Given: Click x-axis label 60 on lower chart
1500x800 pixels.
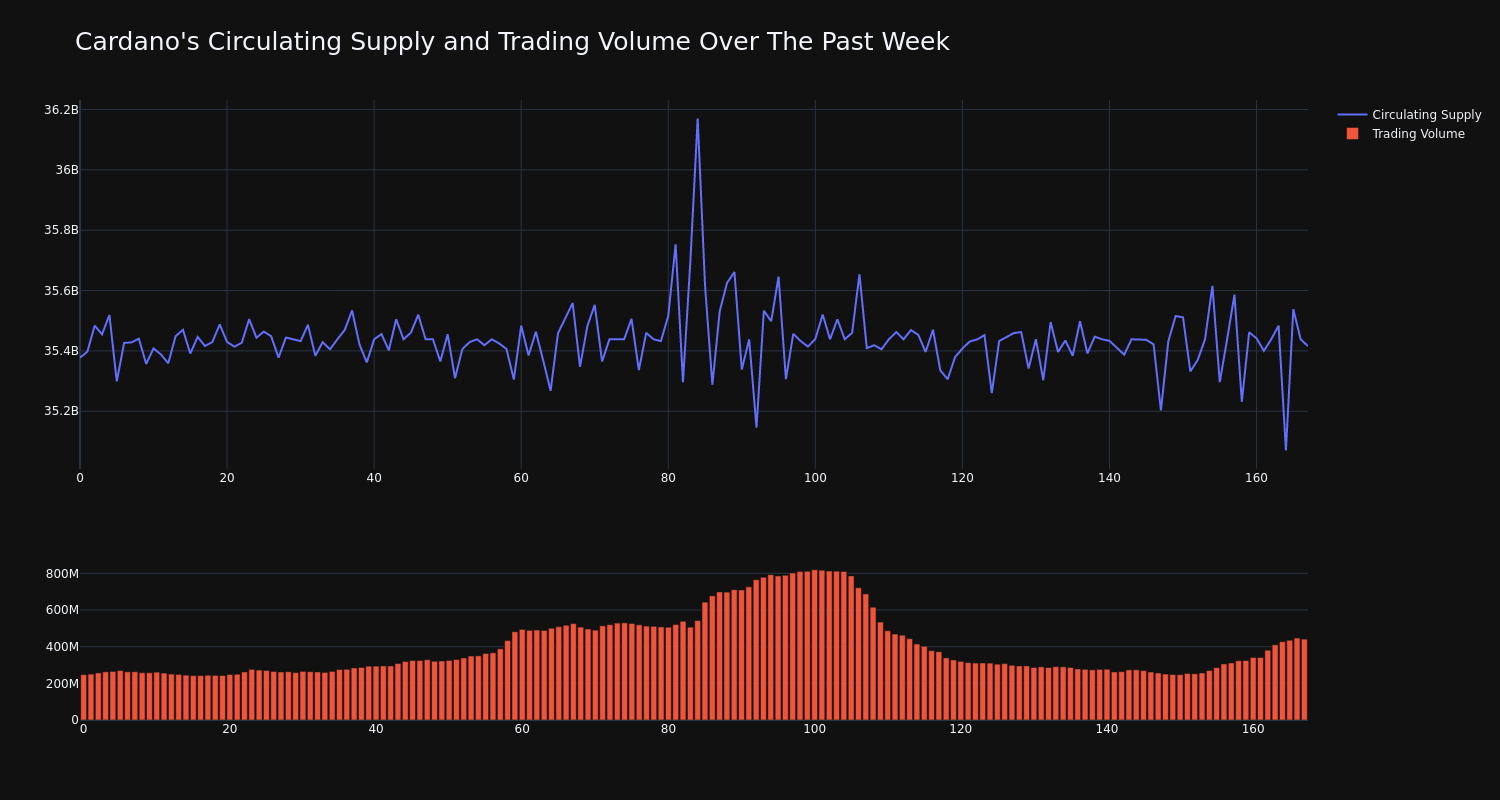Looking at the screenshot, I should [522, 729].
